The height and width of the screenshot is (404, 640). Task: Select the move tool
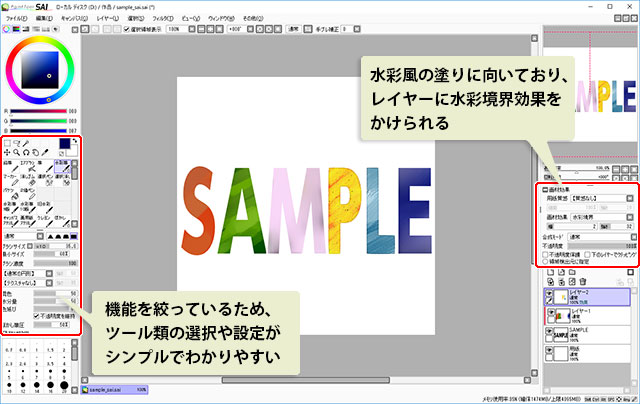tap(8, 153)
